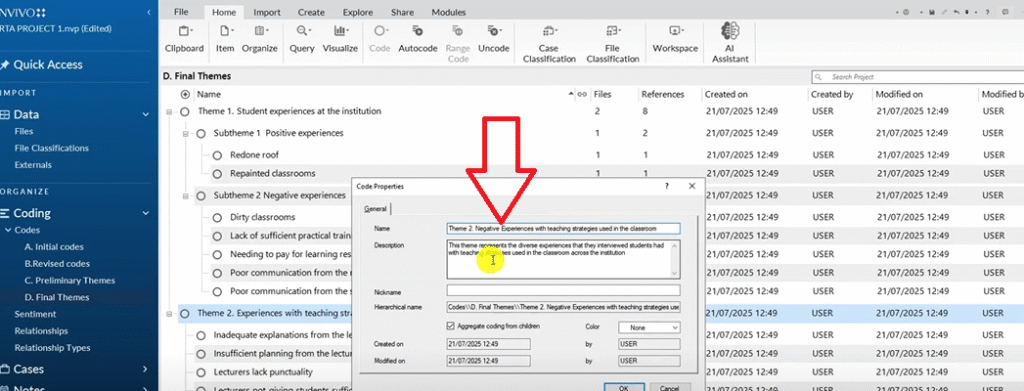Collapse the navigation pane with the top chevron
Image resolution: width=1024 pixels, height=391 pixels.
point(149,12)
